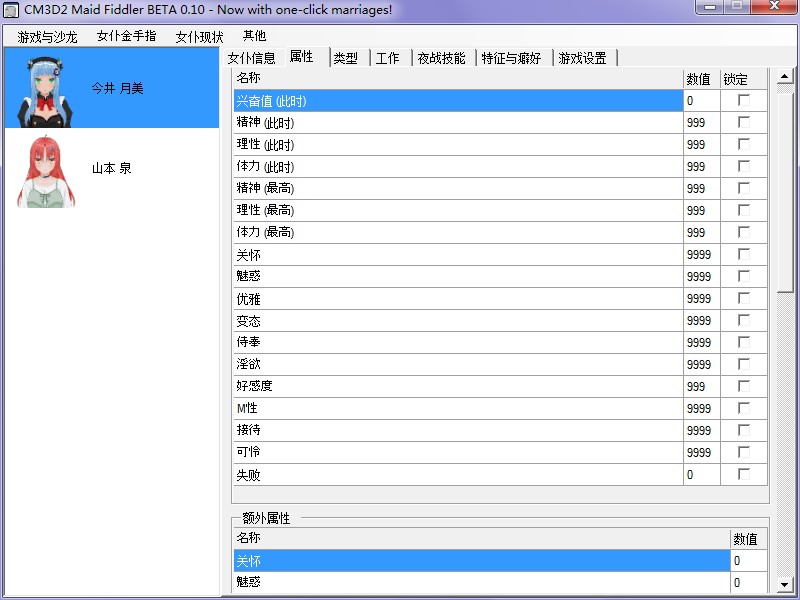Screen dimensions: 800x600
Task: Lock the 体力 (此时) value checkbox
Action: tap(744, 166)
